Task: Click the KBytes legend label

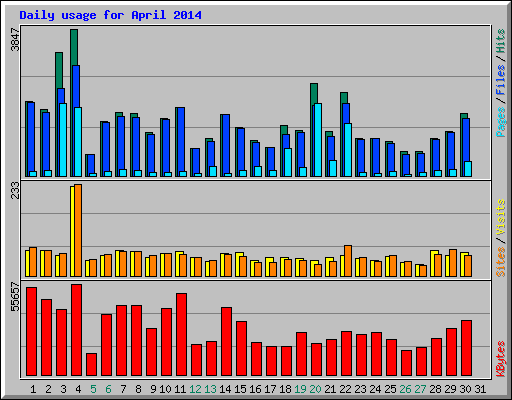Action: [501, 359]
